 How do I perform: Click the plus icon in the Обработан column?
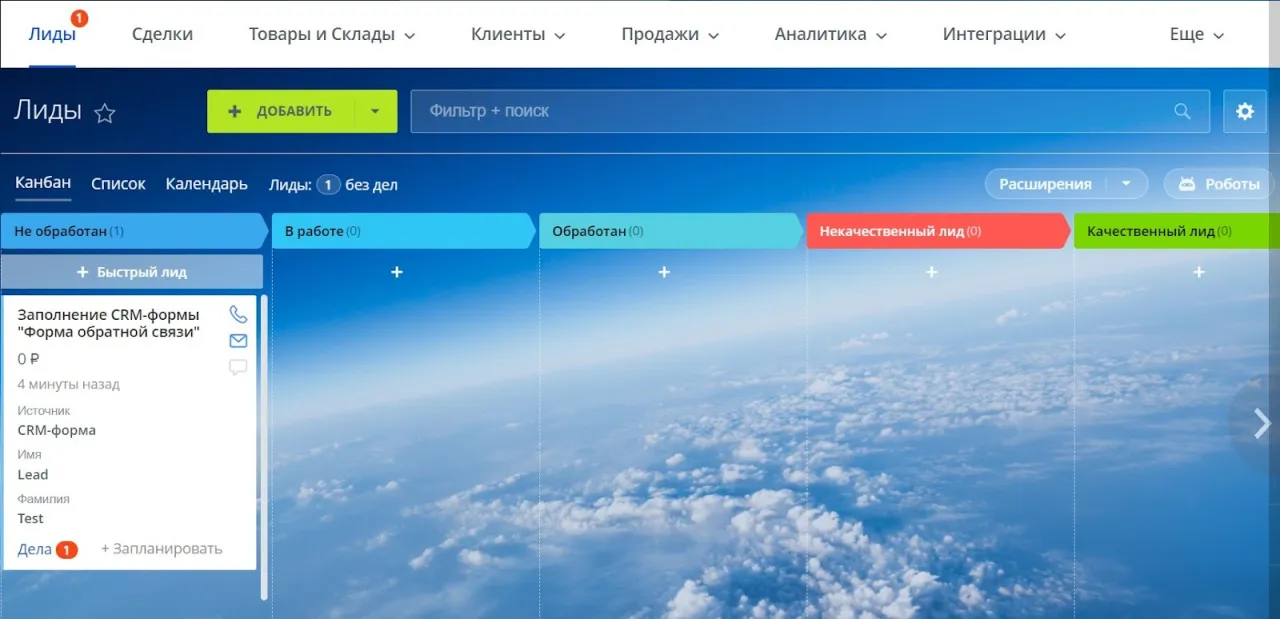click(664, 271)
